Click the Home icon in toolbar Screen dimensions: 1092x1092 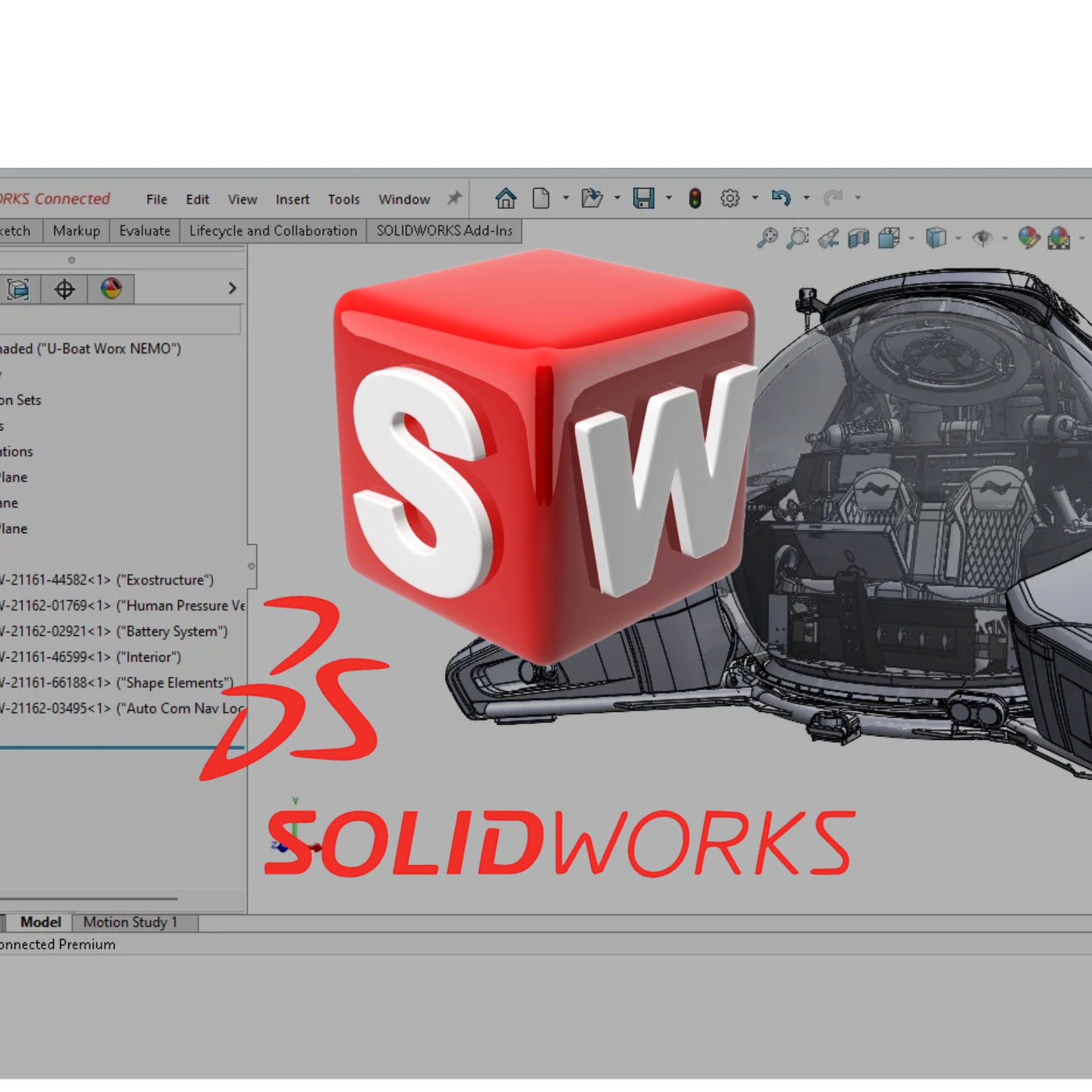pos(505,198)
